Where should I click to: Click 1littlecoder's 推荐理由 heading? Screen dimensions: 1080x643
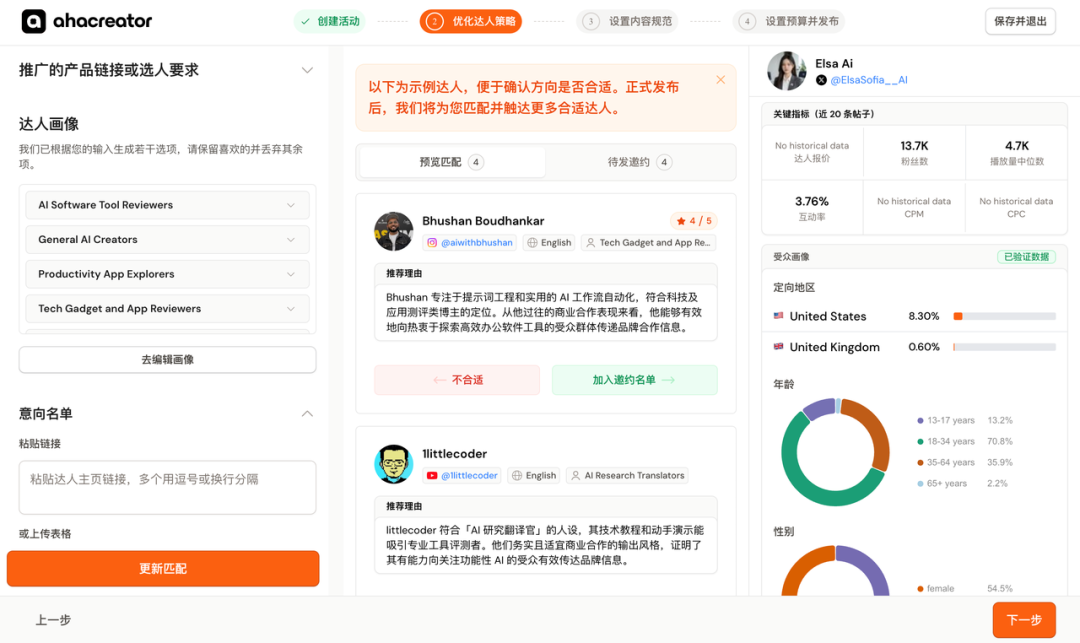(x=404, y=506)
